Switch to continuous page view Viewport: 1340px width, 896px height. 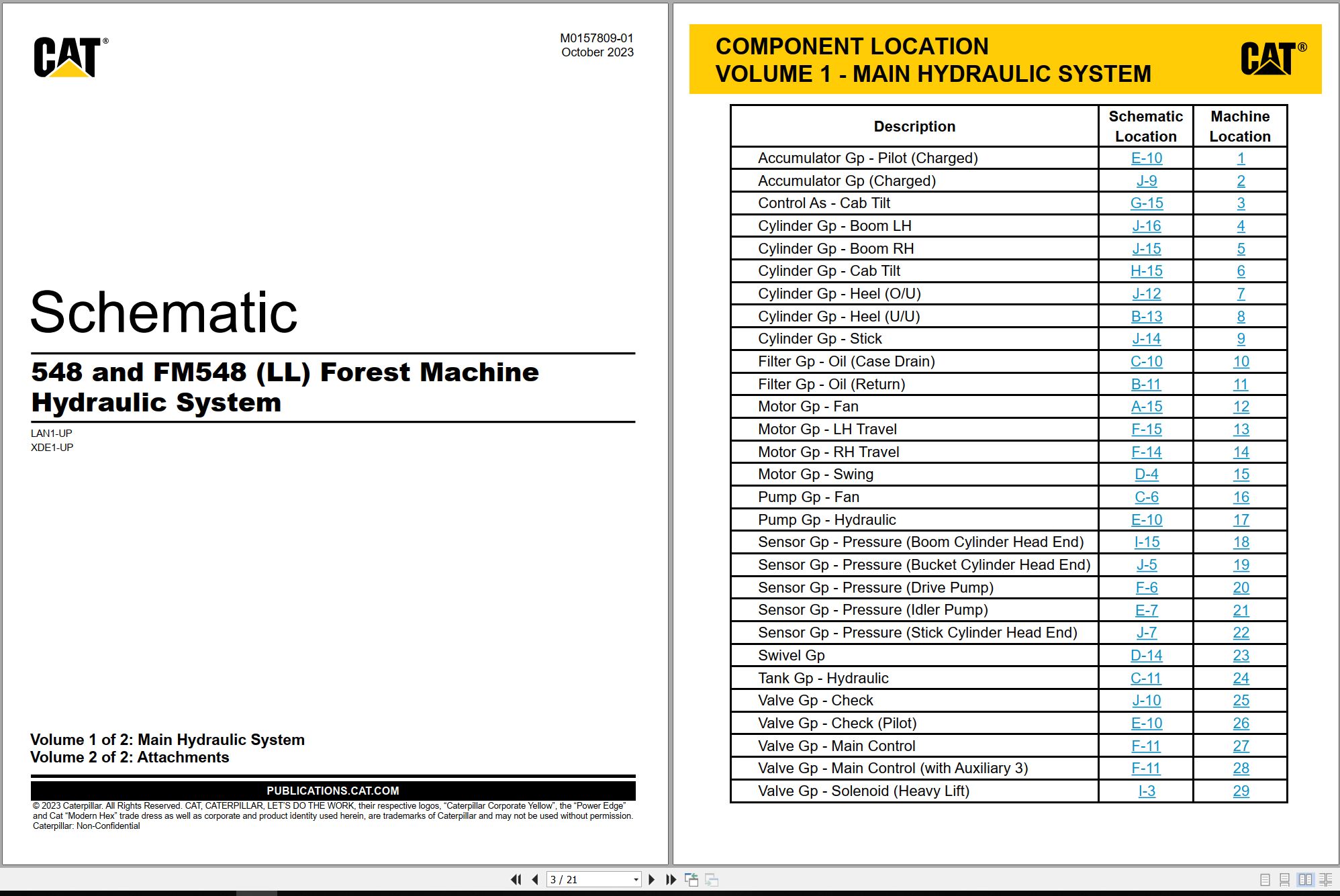tap(1284, 880)
